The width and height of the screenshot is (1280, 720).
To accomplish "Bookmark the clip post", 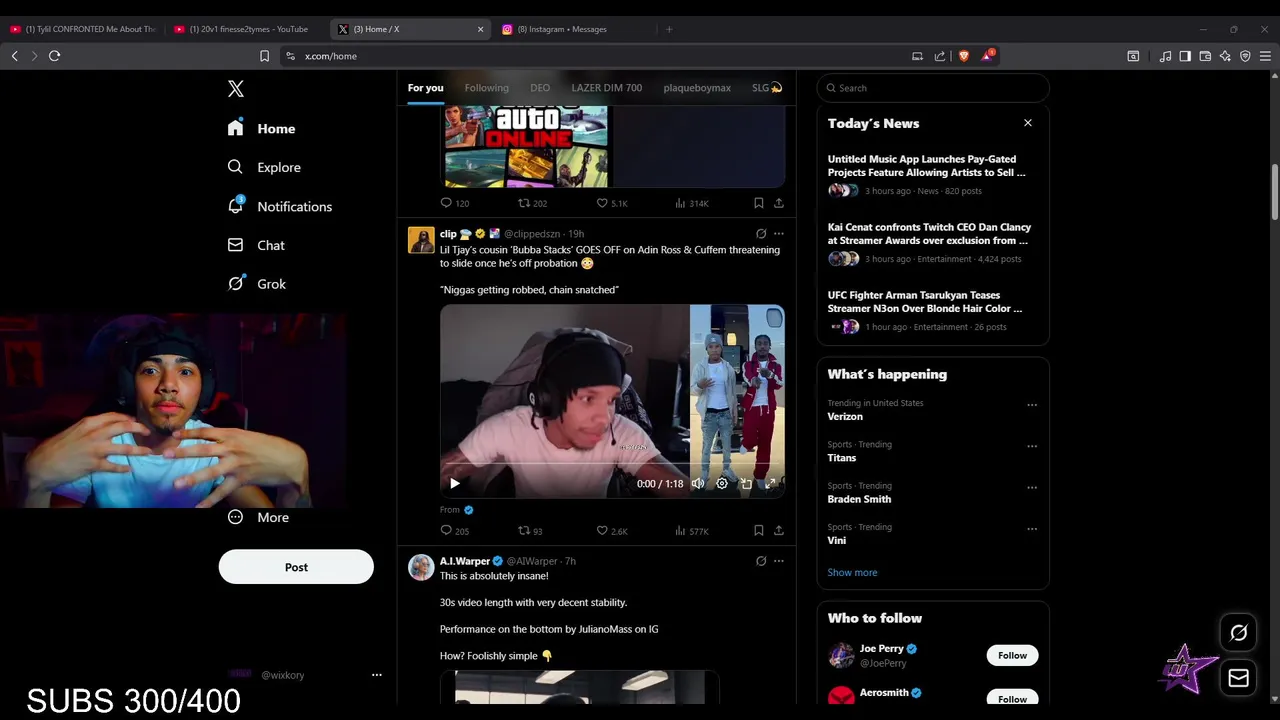I will [x=759, y=531].
